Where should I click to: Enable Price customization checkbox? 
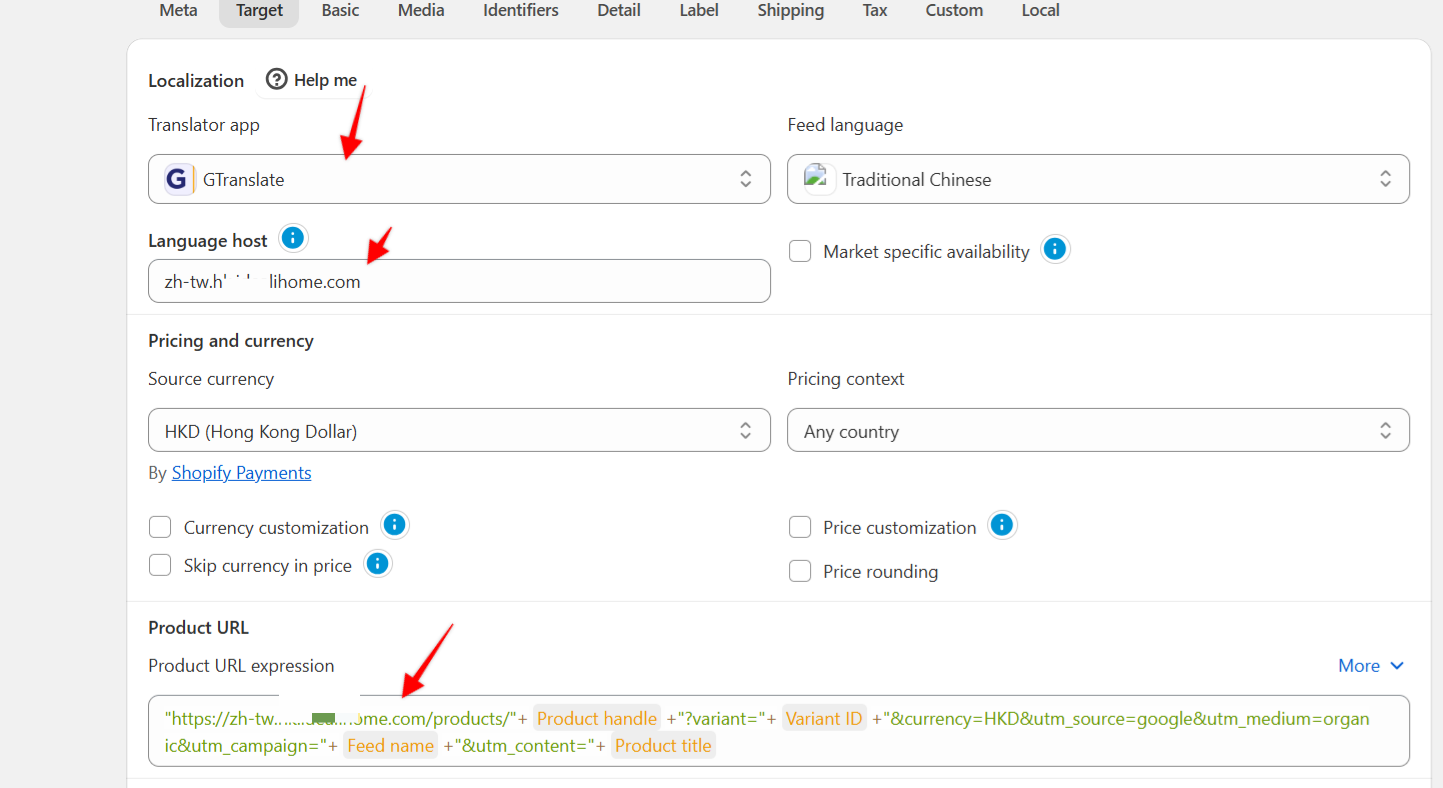click(800, 527)
